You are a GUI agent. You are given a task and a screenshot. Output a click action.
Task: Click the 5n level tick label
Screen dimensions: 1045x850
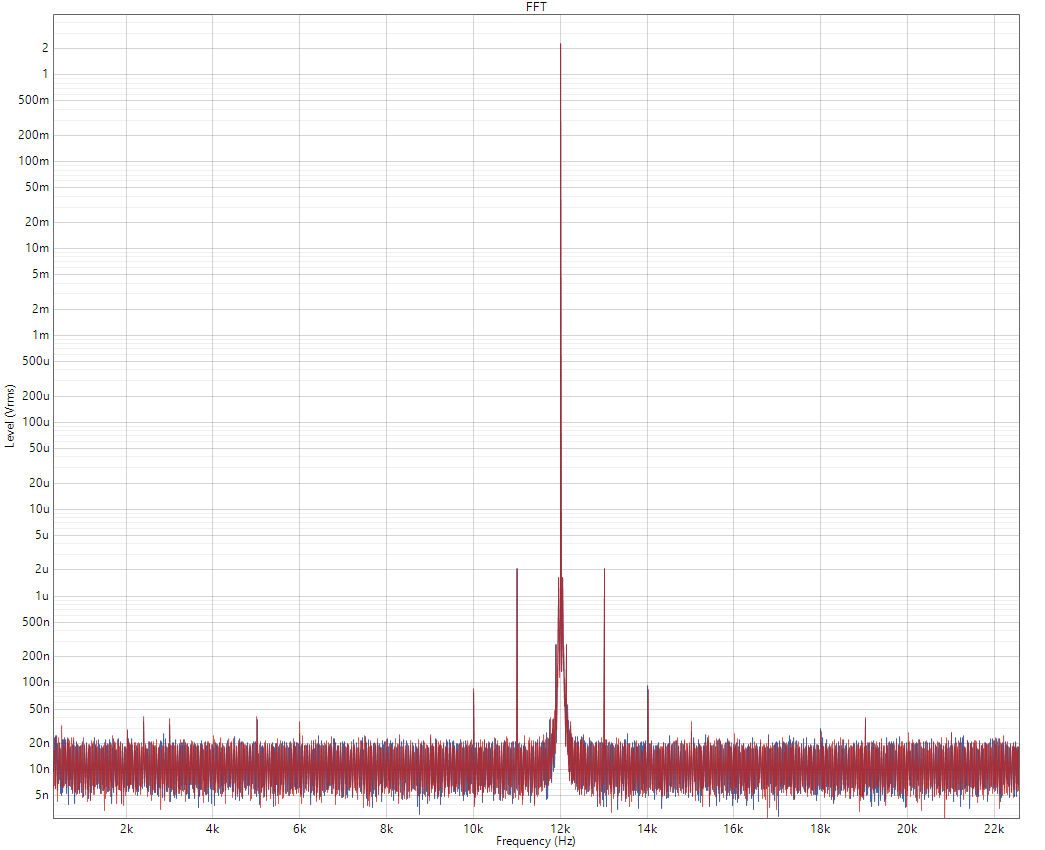[42, 795]
